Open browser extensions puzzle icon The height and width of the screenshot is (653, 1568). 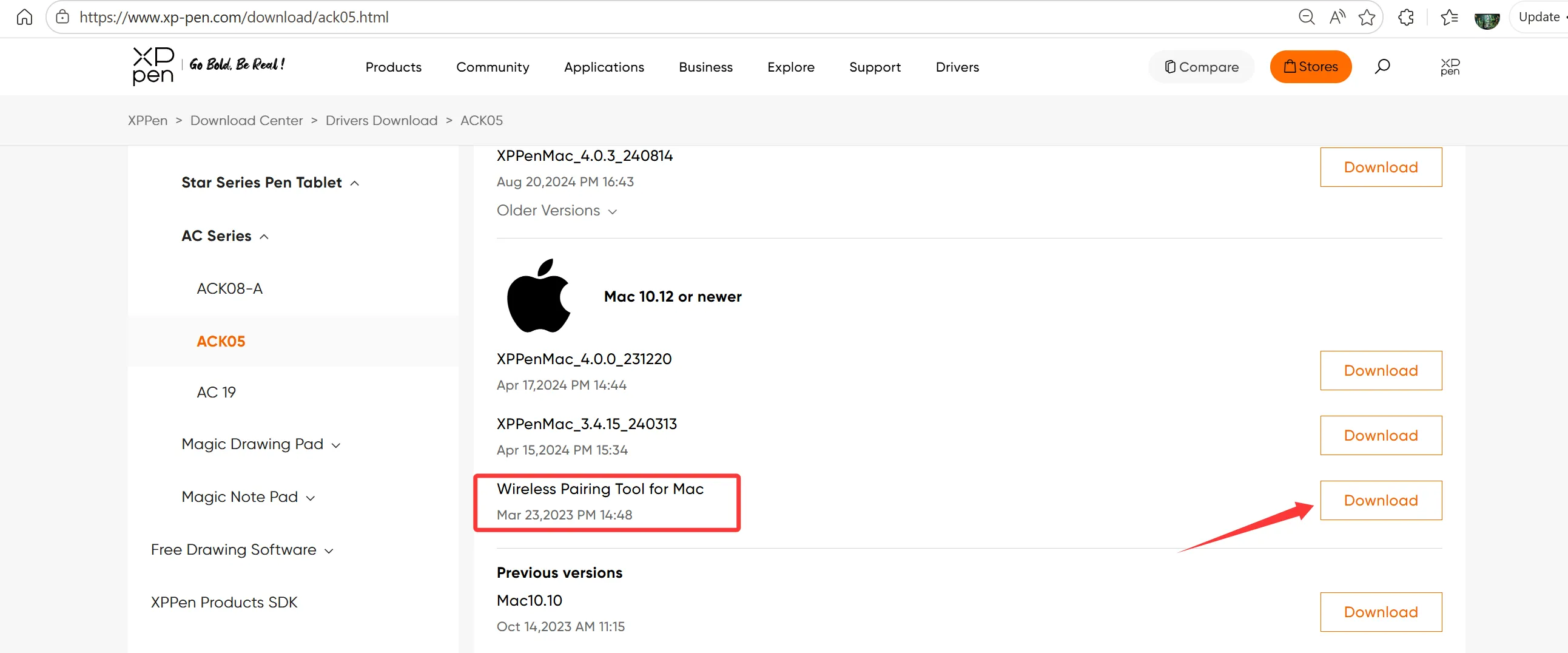[x=1406, y=17]
